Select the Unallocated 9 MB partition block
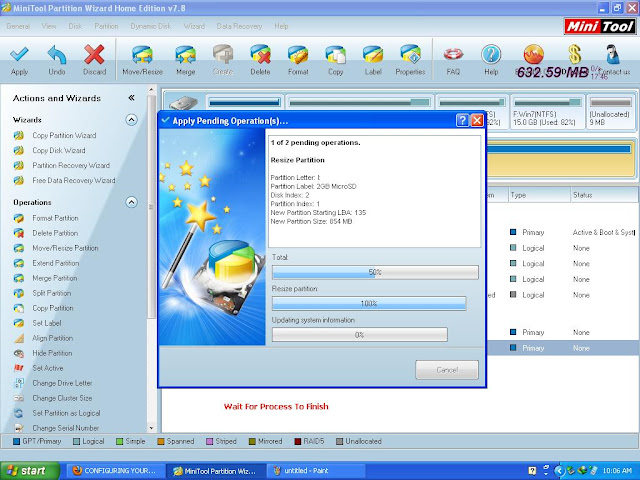The height and width of the screenshot is (480, 640). pyautogui.click(x=610, y=112)
